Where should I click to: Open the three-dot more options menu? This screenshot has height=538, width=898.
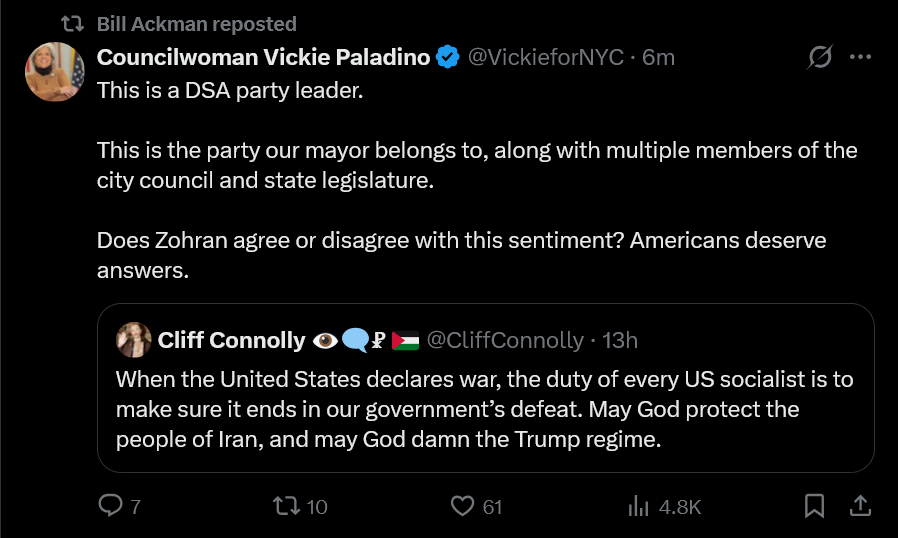coord(860,57)
